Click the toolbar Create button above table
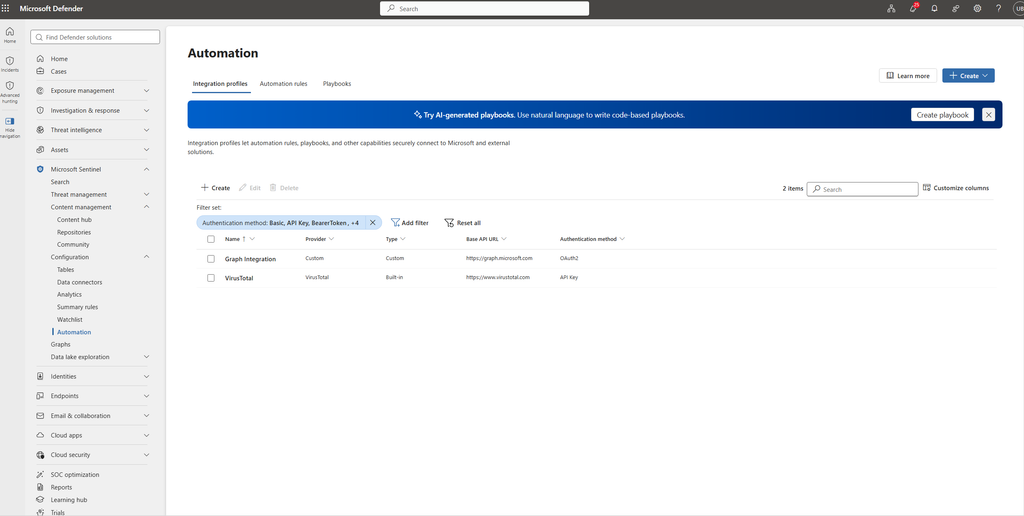Image resolution: width=1024 pixels, height=516 pixels. point(216,188)
